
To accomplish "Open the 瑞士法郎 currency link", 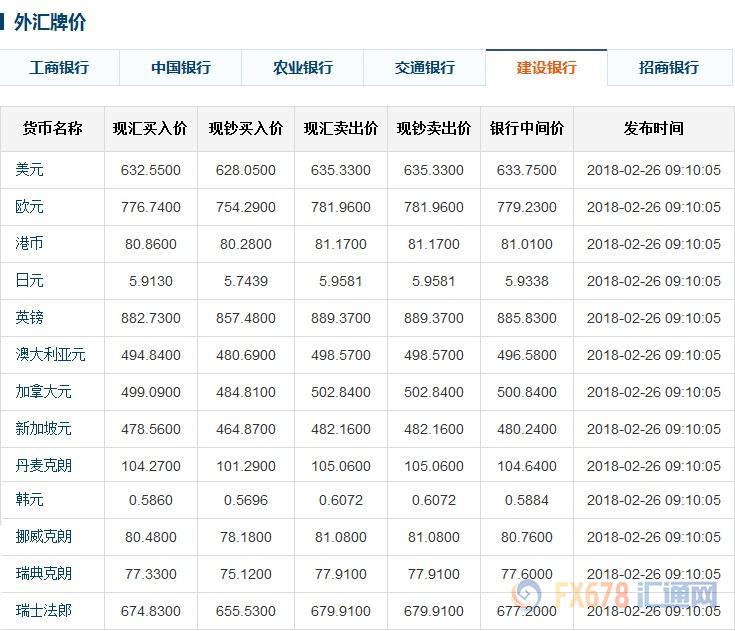I will [44, 611].
